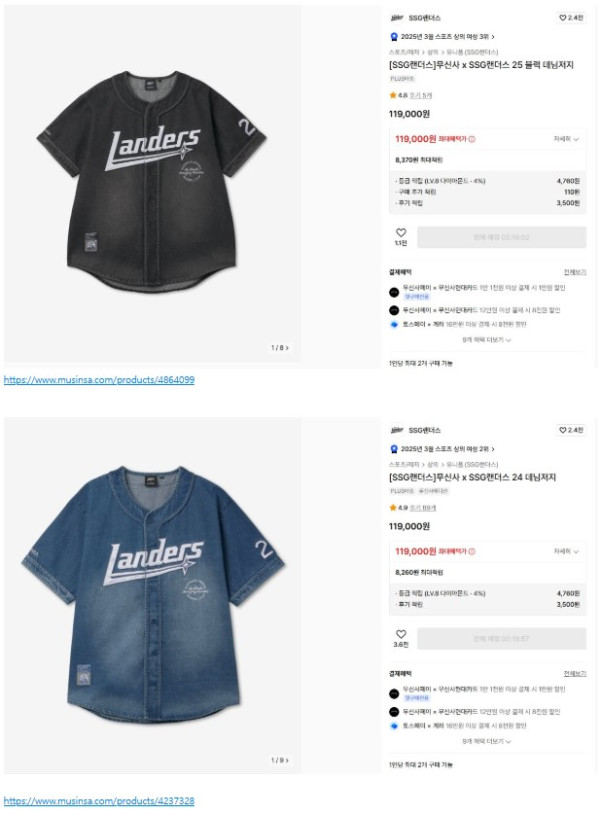Expand more payment benefits on top listing
This screenshot has height=814, width=600.
coord(486,340)
